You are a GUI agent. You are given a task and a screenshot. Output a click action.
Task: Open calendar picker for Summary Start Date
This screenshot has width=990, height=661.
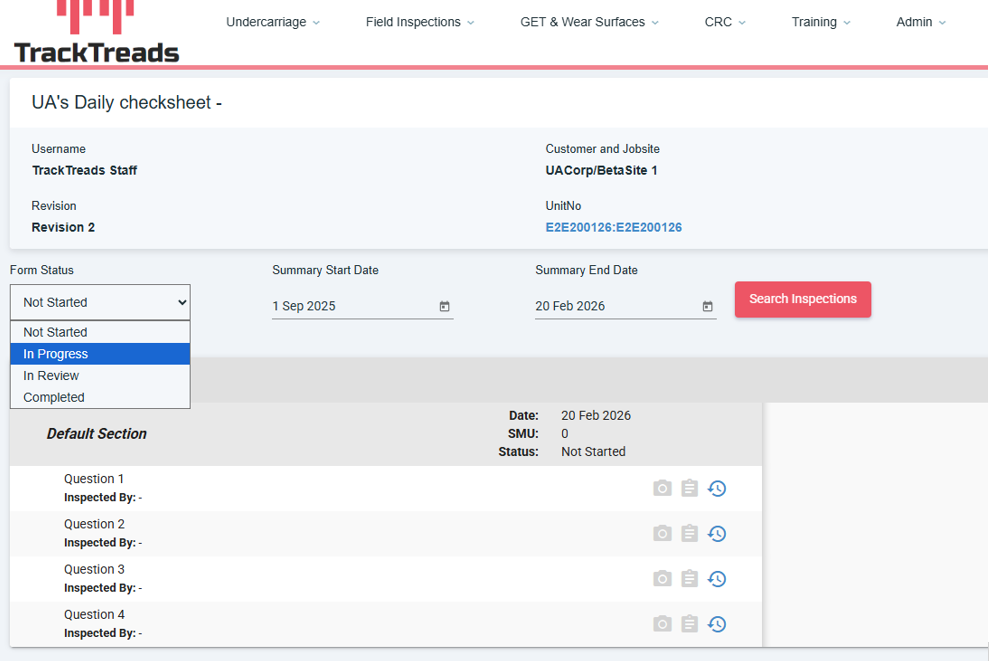click(444, 306)
